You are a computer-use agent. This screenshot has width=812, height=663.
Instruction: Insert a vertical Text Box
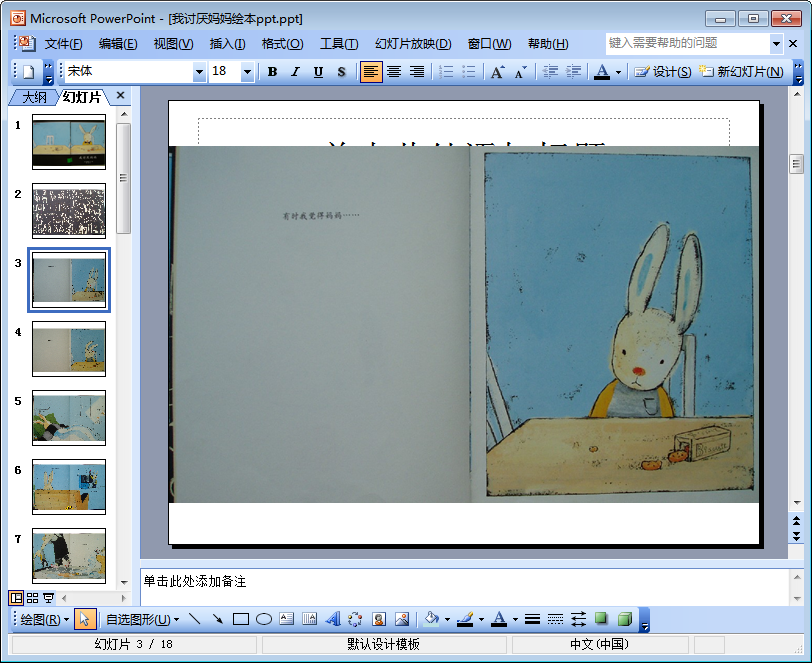(309, 619)
